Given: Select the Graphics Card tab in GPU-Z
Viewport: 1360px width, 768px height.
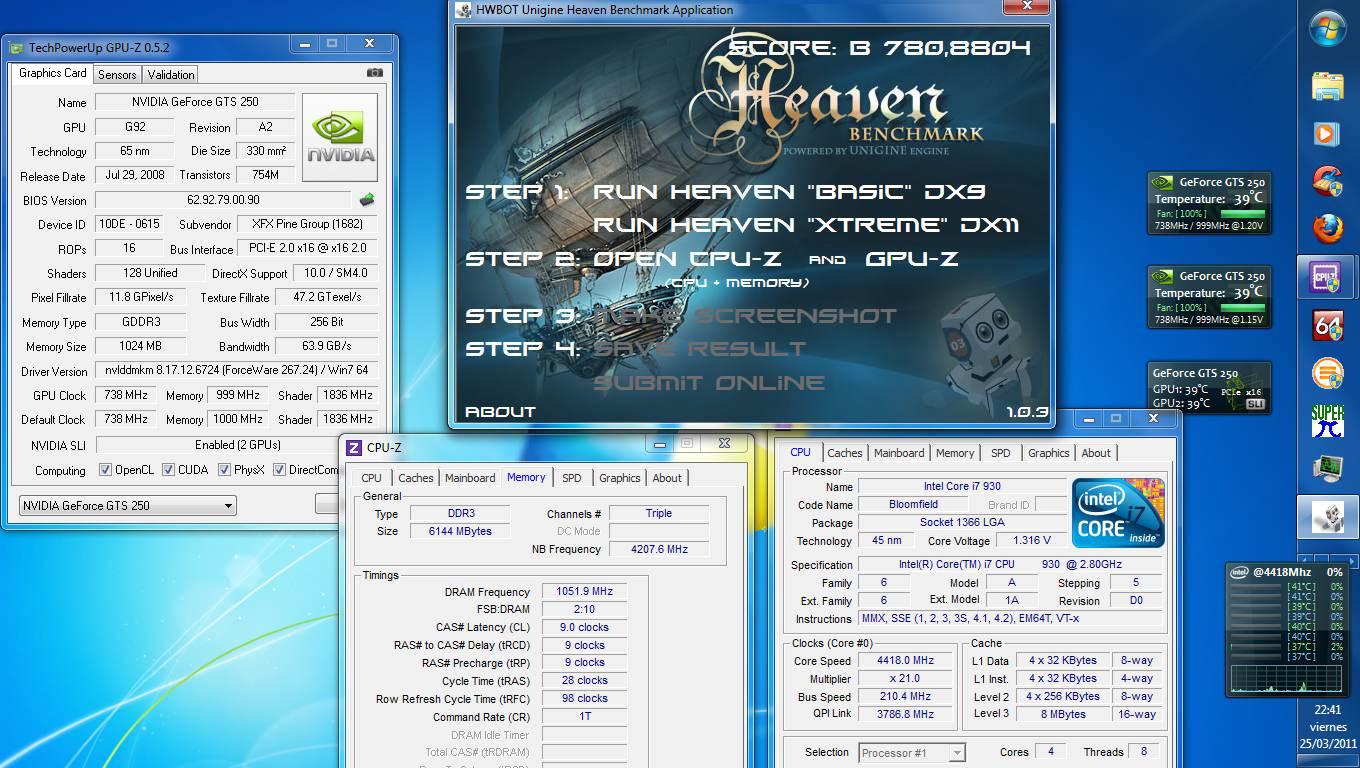Looking at the screenshot, I should pos(53,73).
